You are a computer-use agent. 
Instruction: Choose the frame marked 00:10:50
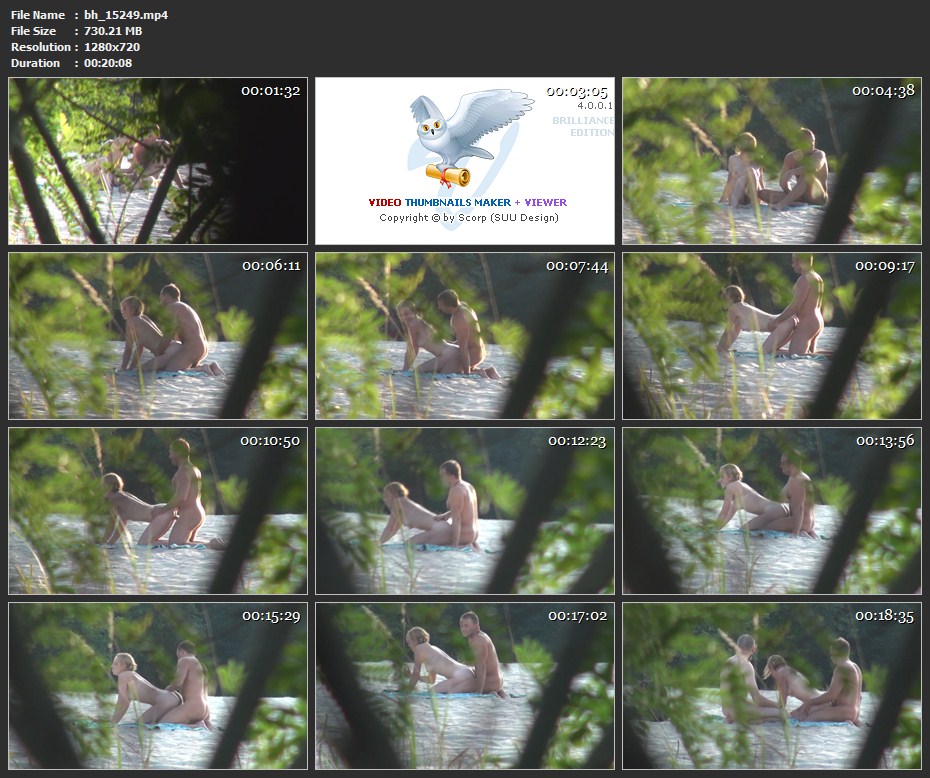point(158,511)
